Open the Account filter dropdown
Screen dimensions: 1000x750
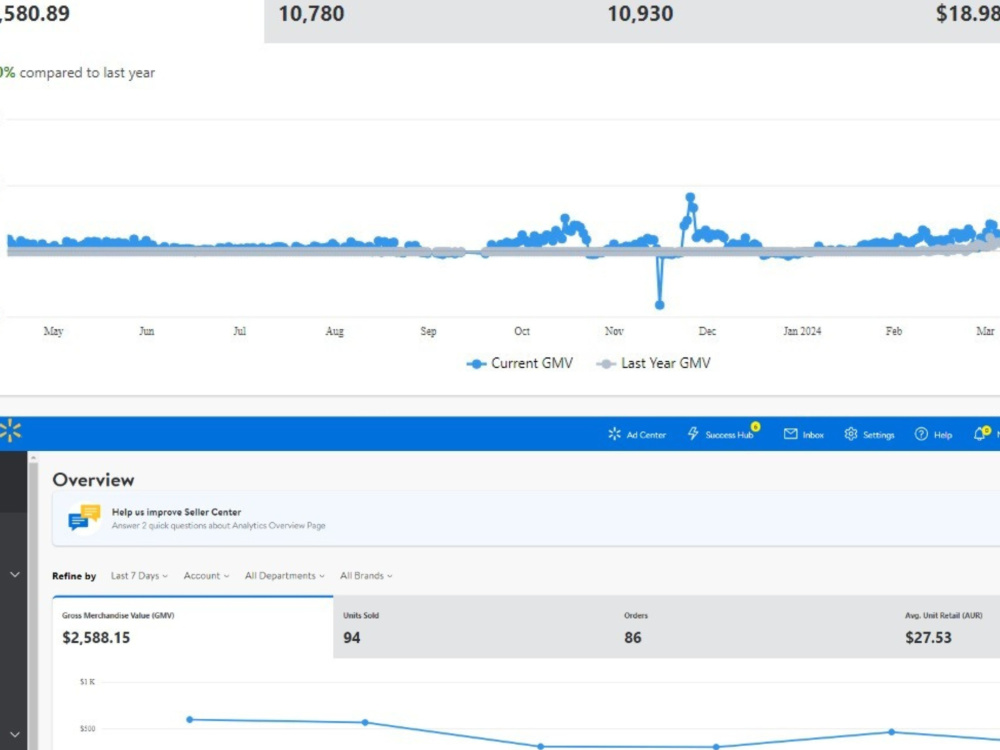coord(206,575)
